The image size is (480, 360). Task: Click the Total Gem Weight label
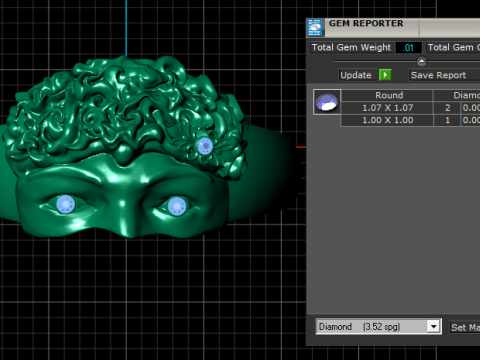351,47
